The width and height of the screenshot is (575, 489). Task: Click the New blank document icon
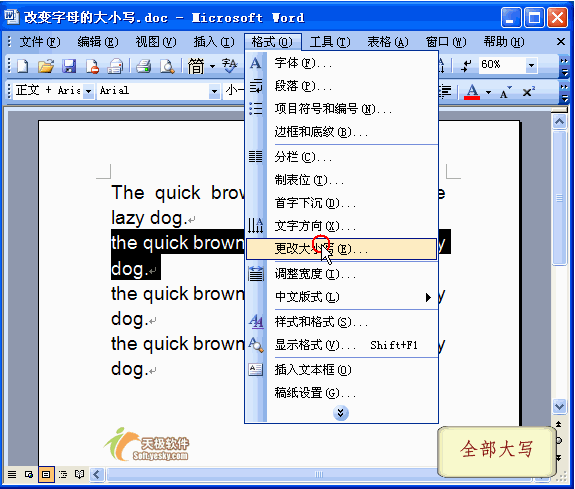click(x=23, y=66)
